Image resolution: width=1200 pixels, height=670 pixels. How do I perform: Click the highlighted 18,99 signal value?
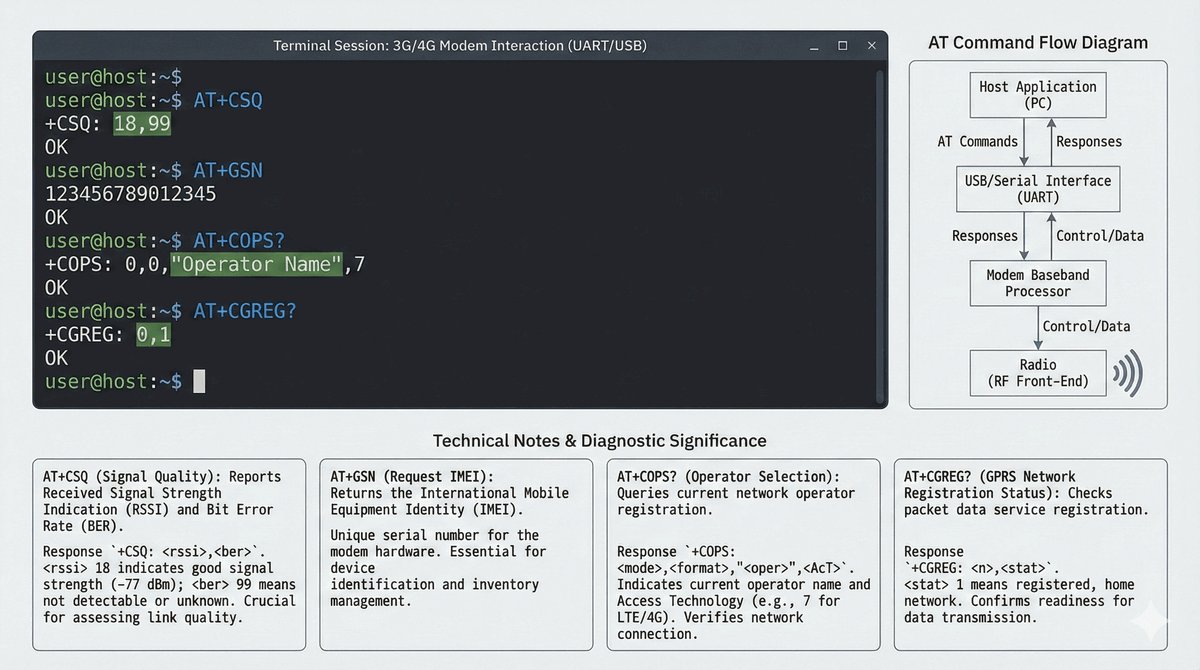(142, 123)
